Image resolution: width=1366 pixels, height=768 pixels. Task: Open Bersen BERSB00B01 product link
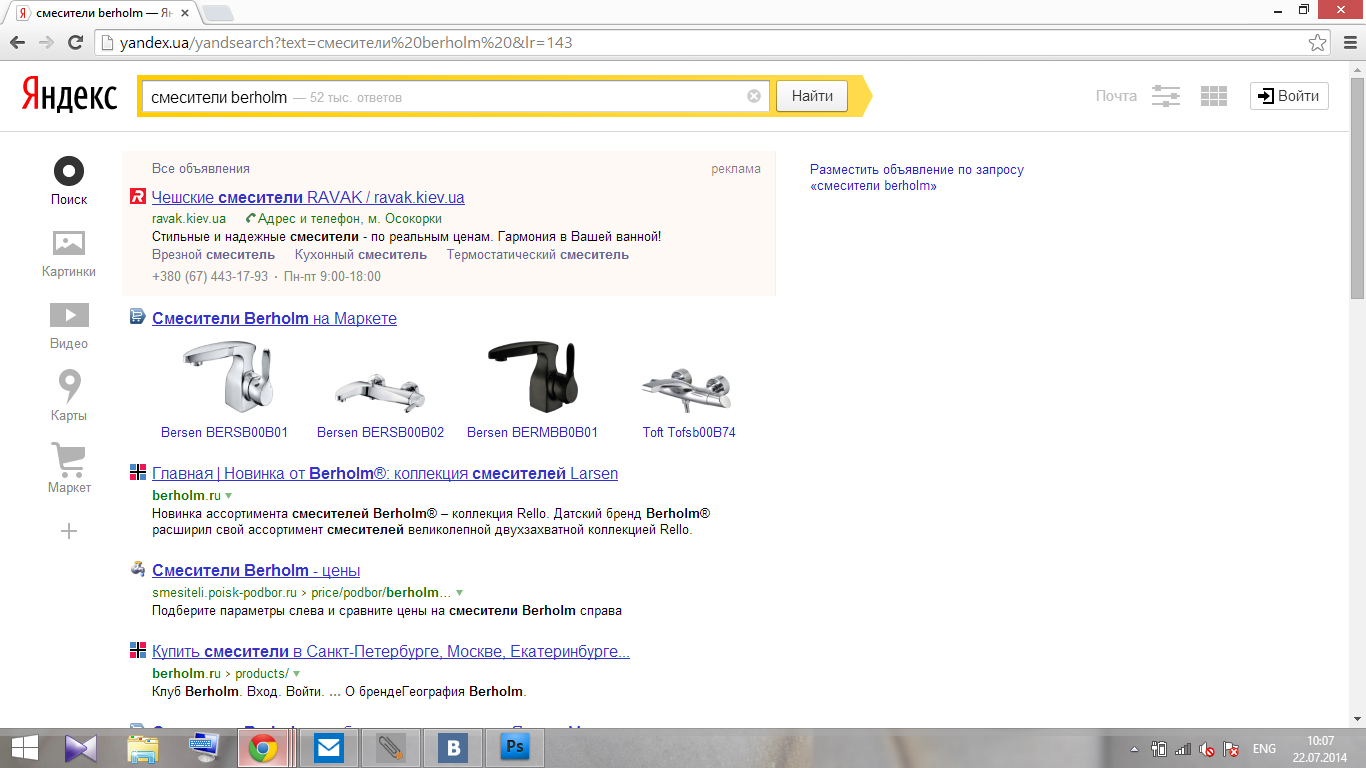224,432
